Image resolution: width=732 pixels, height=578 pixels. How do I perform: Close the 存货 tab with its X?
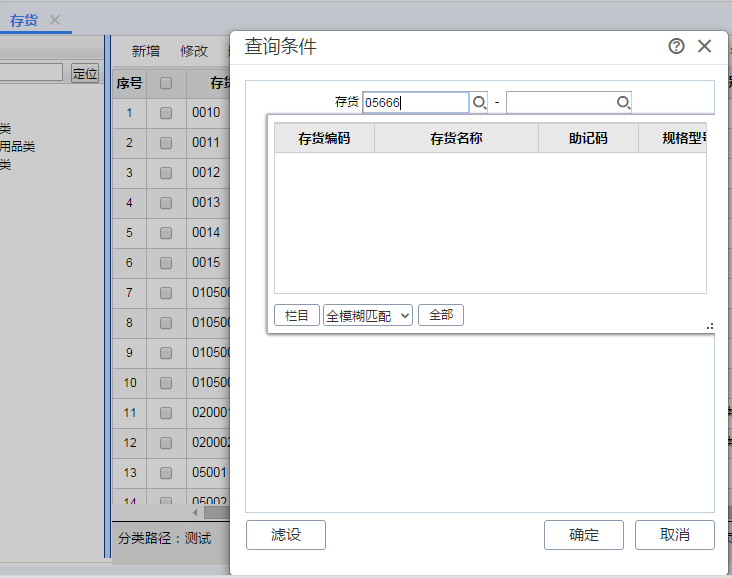click(55, 20)
